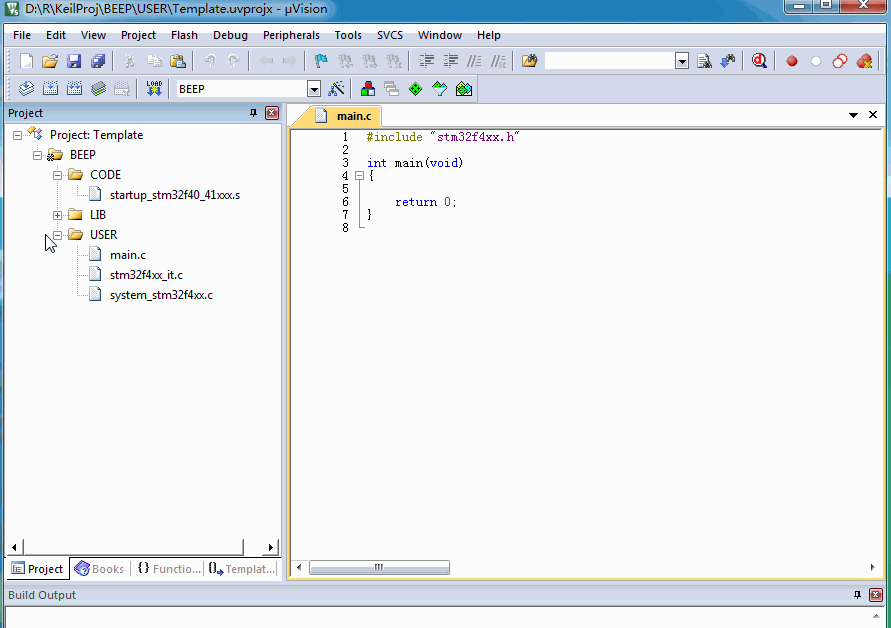
Task: Open Pack Installer icon
Action: [x=464, y=89]
